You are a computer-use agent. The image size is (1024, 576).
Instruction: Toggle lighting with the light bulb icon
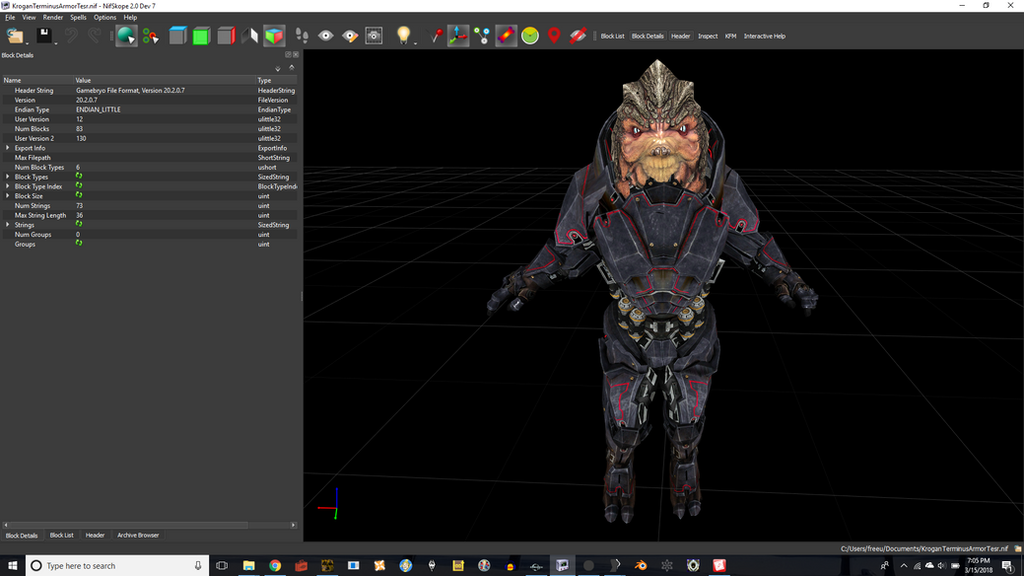pos(404,35)
